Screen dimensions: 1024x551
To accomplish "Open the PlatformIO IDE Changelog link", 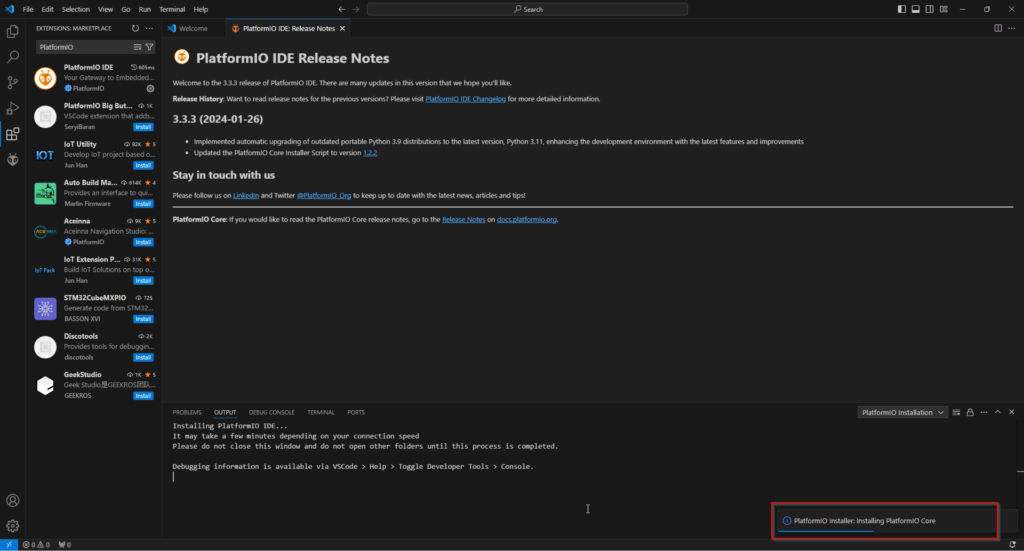I will [x=466, y=99].
